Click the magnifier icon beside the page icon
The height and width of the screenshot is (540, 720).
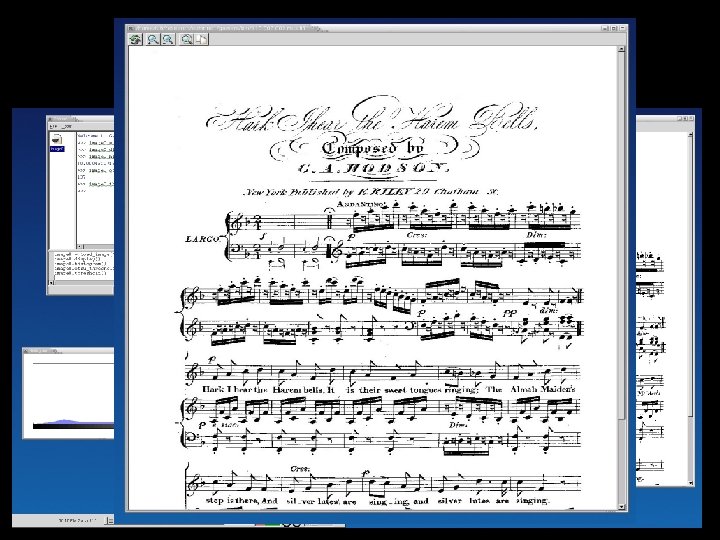coord(186,39)
